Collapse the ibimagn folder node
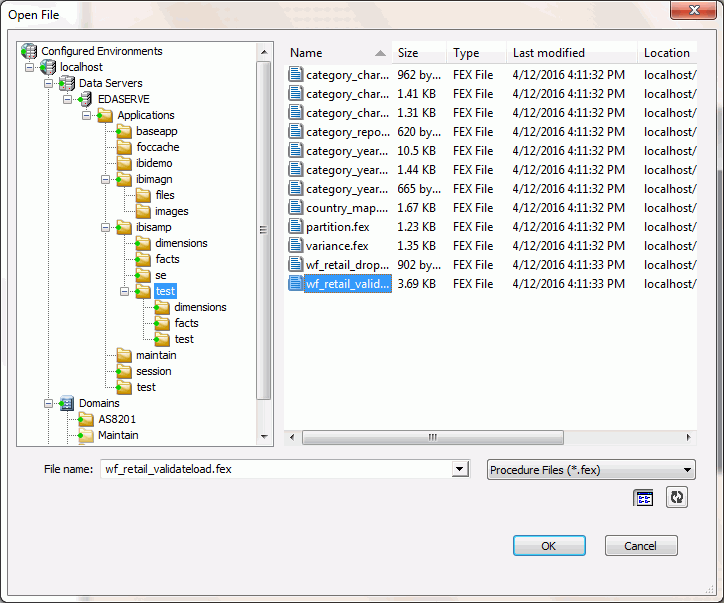This screenshot has width=724, height=603. (x=105, y=180)
